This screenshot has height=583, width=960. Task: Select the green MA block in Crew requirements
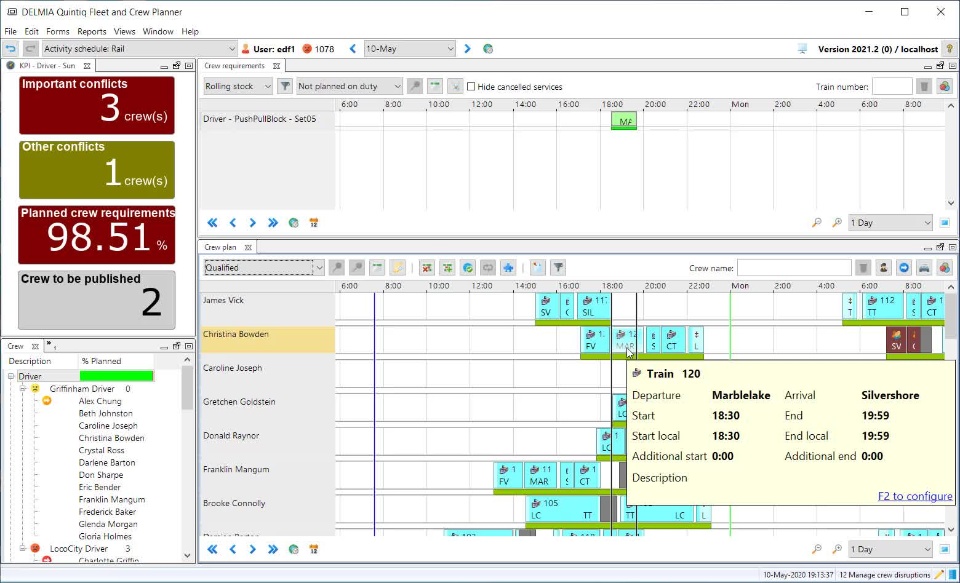pos(624,121)
